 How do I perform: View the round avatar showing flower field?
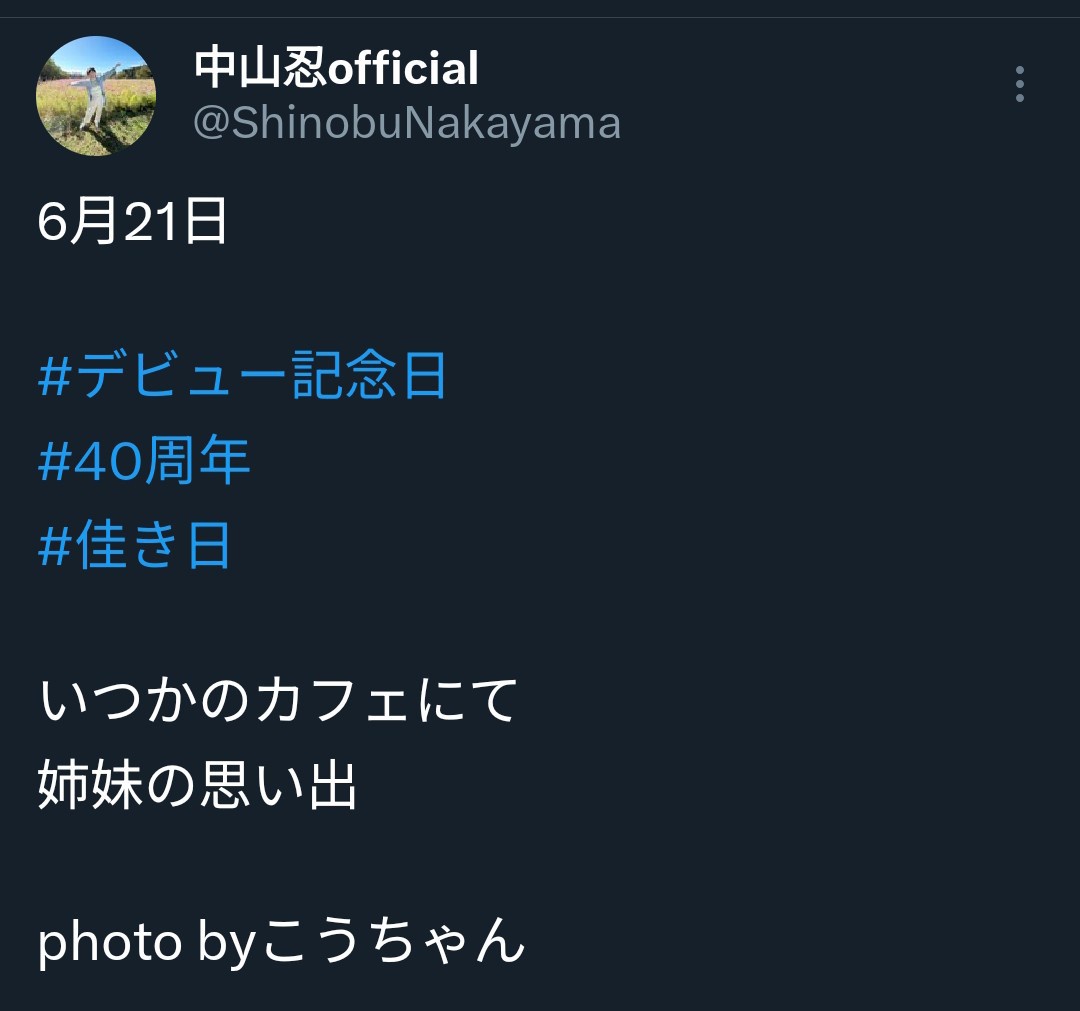(x=96, y=96)
